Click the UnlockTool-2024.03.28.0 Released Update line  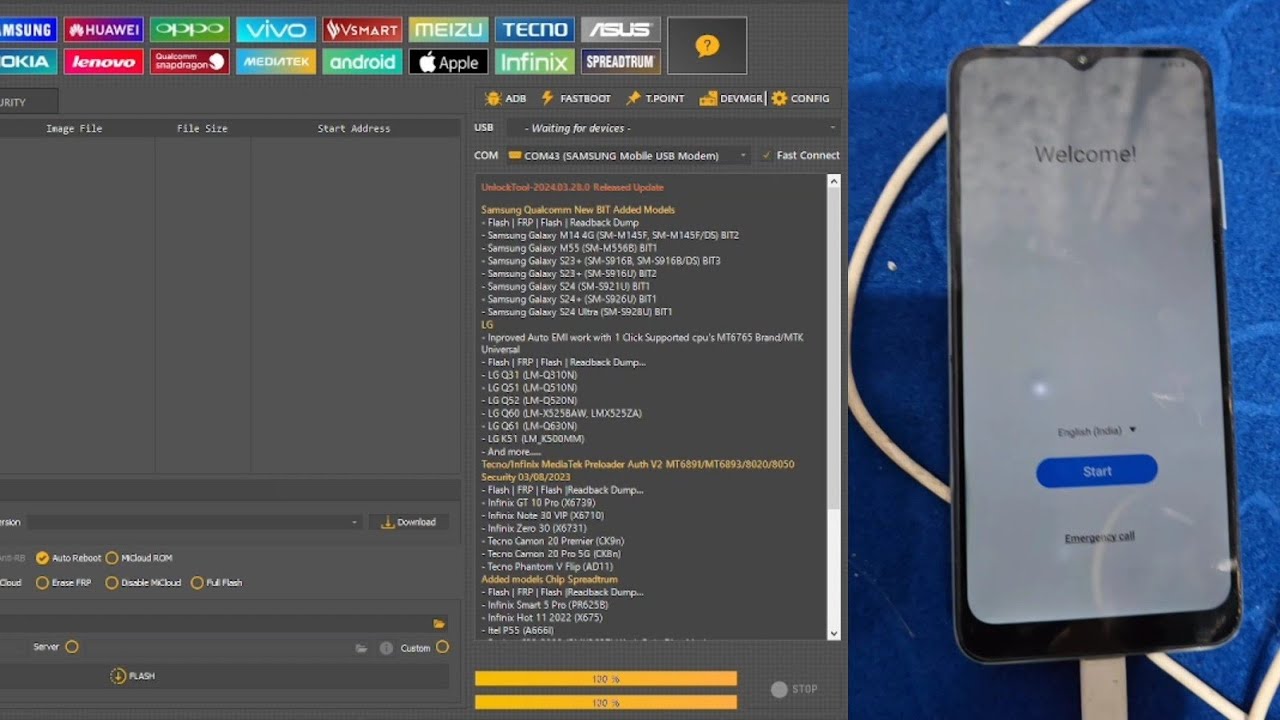click(572, 187)
